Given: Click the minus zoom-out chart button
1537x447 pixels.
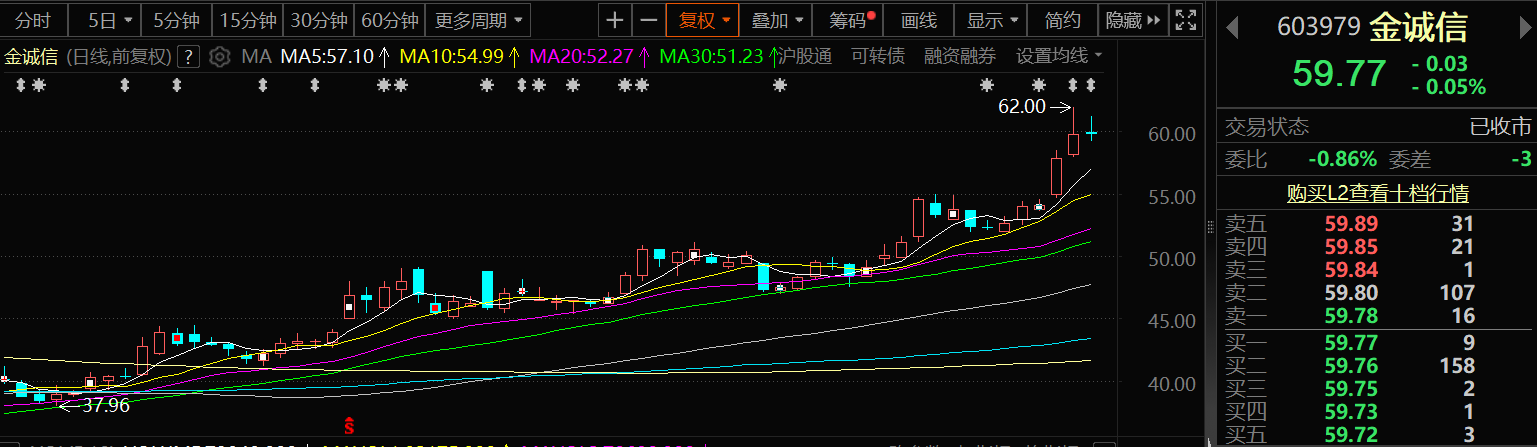Looking at the screenshot, I should tap(649, 20).
